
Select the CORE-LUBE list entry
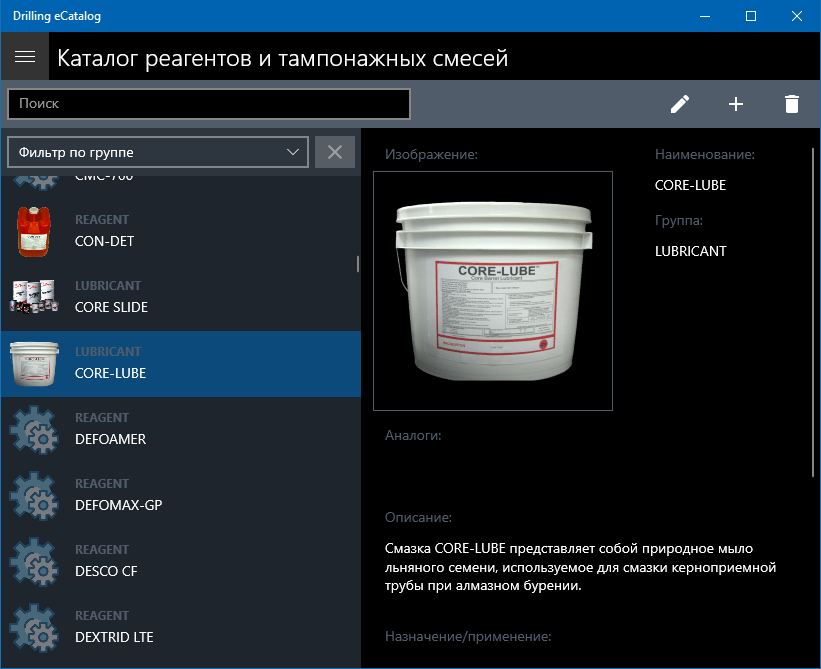[x=181, y=363]
